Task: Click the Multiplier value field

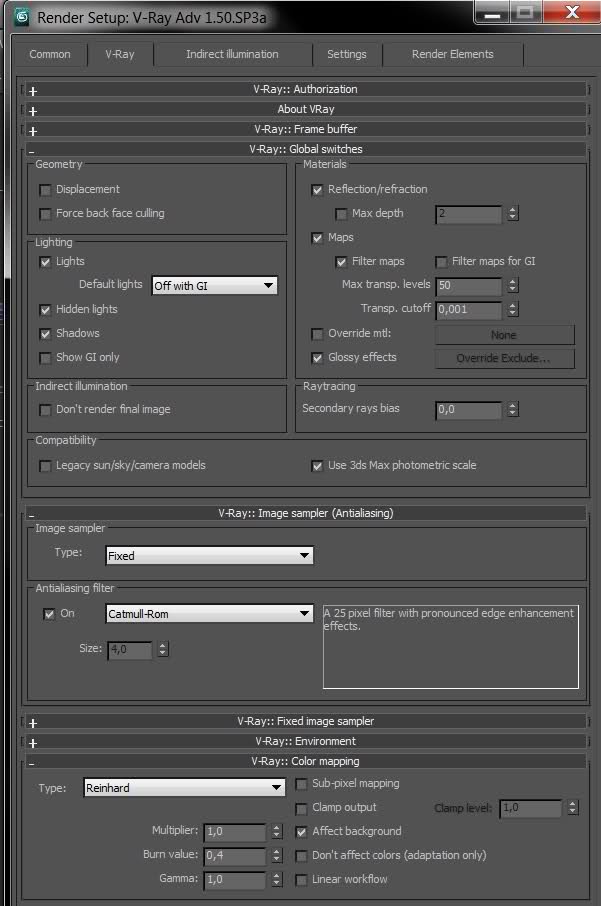Action: (x=235, y=832)
